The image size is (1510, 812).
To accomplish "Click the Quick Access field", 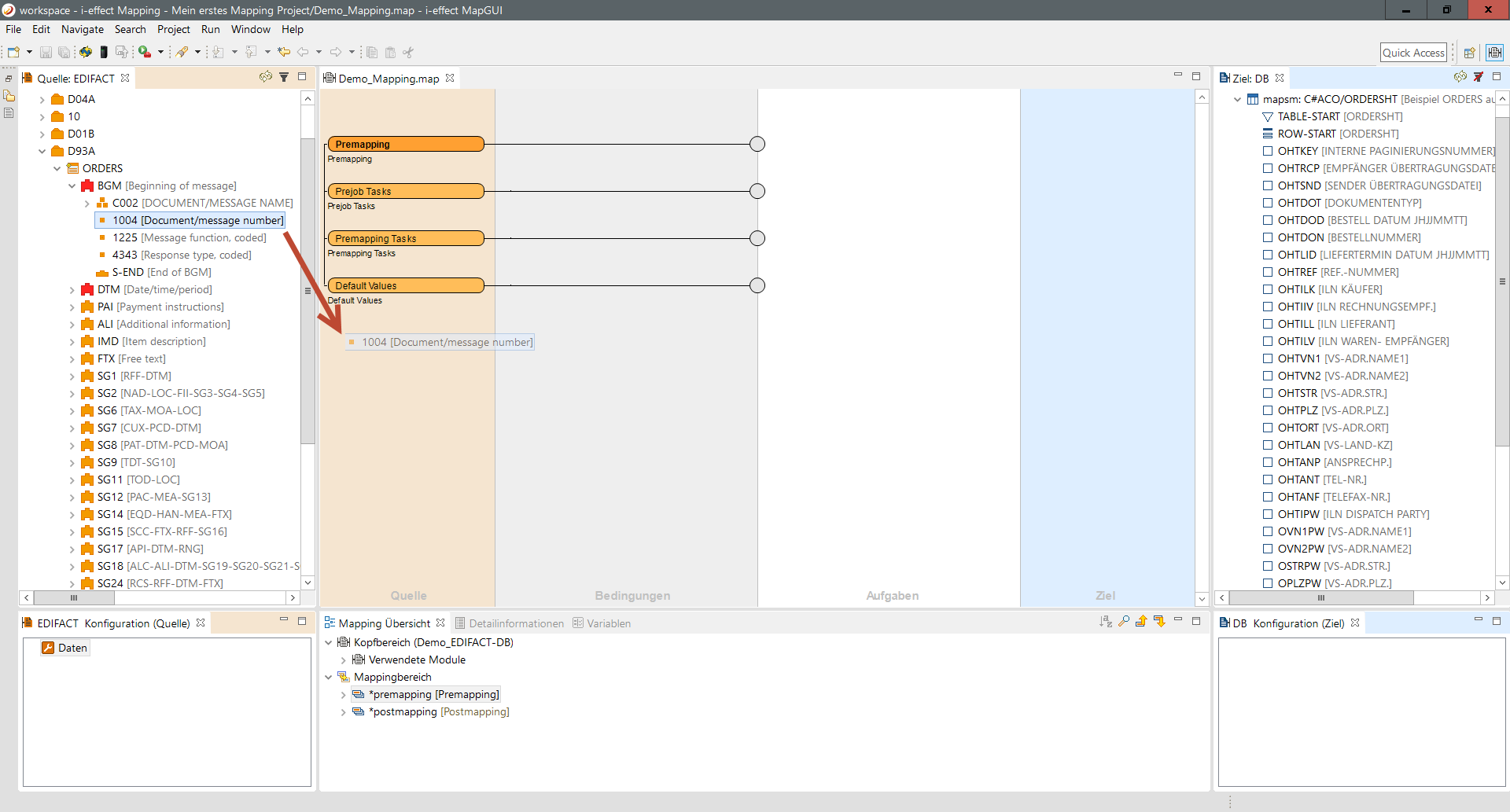I will [x=1413, y=53].
